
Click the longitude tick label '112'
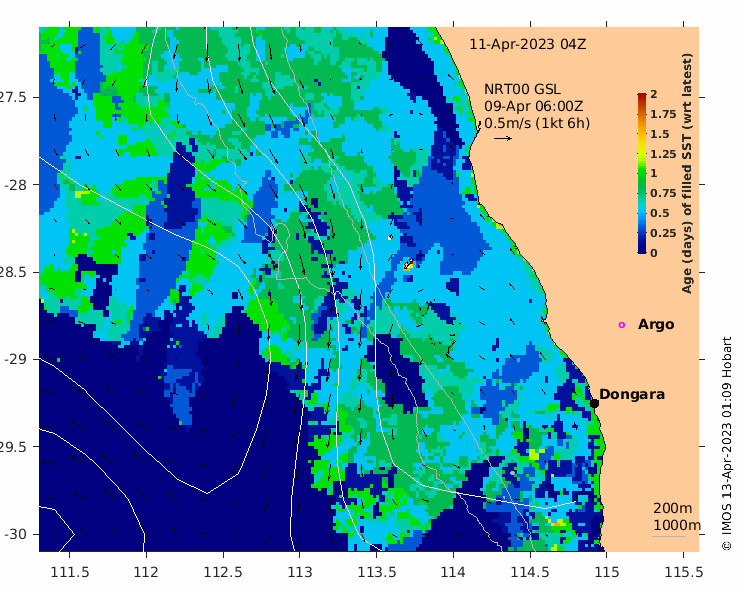click(x=146, y=572)
